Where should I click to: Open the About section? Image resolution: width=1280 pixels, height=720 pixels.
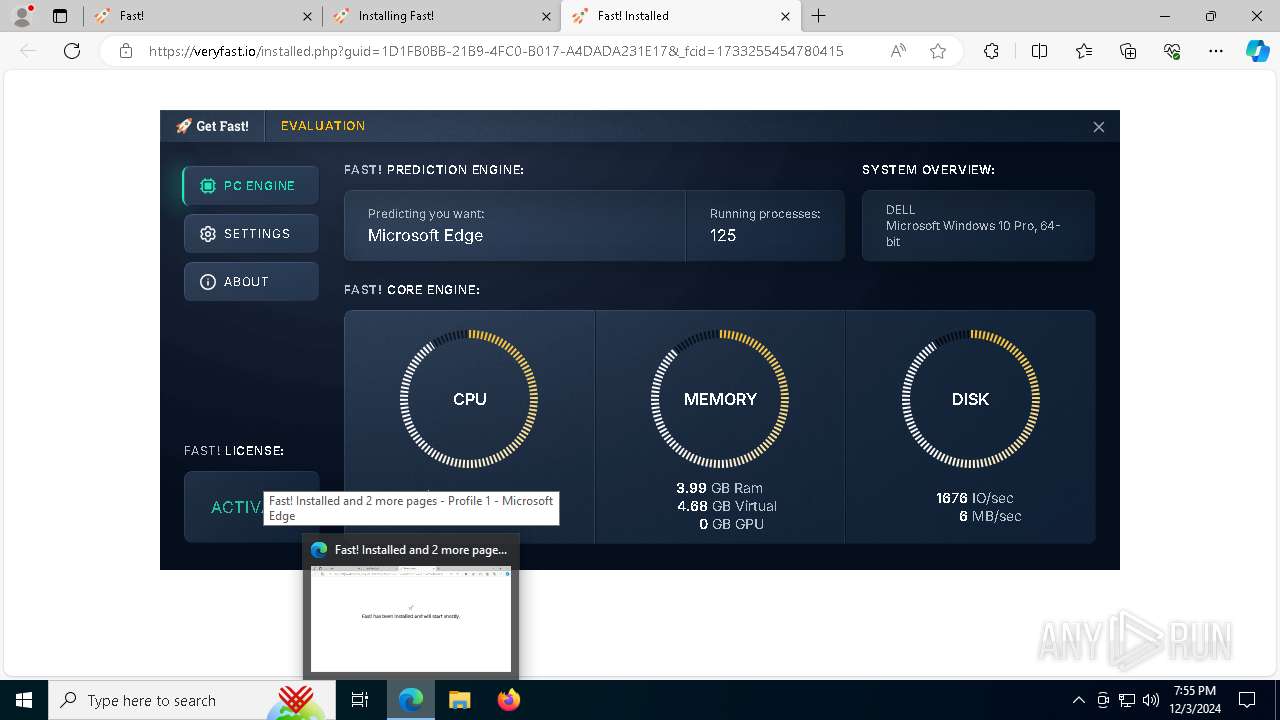coord(251,282)
